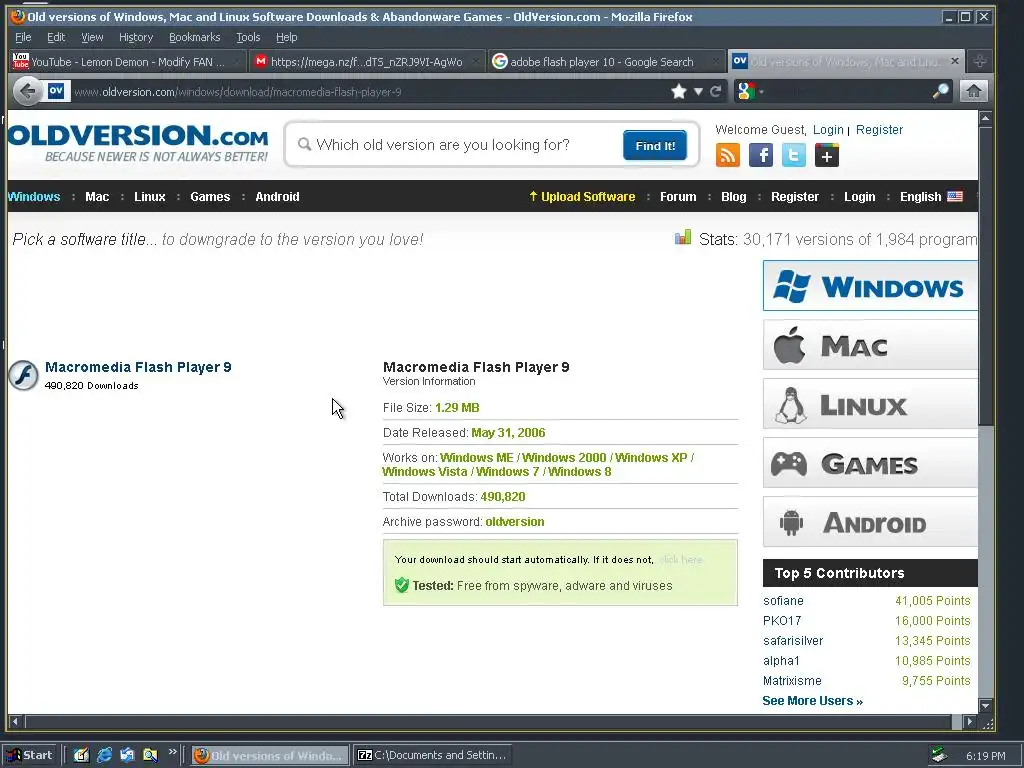Click the OV site identity icon
Screen dimensions: 1024x768
pyautogui.click(x=56, y=91)
